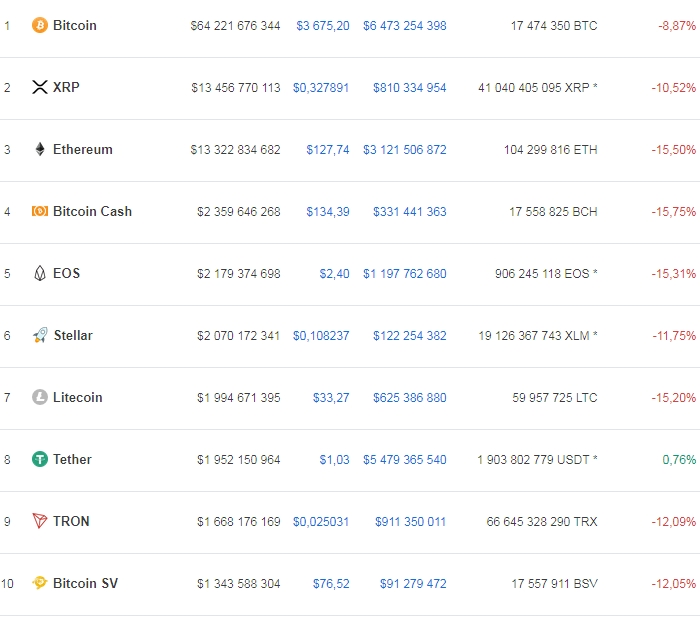The height and width of the screenshot is (617, 700).
Task: Click the XRP logo icon
Action: click(x=40, y=87)
